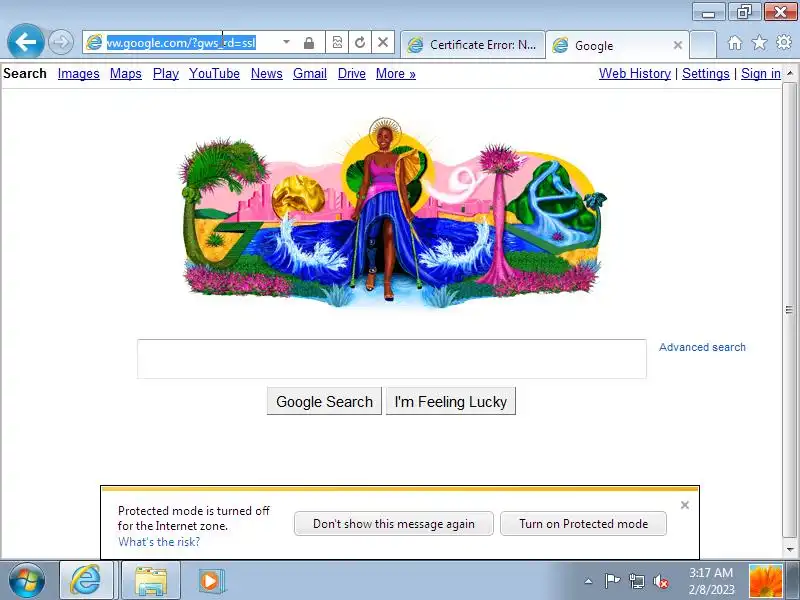Show hidden tray icons arrow
Image resolution: width=800 pixels, height=600 pixels.
click(x=588, y=581)
